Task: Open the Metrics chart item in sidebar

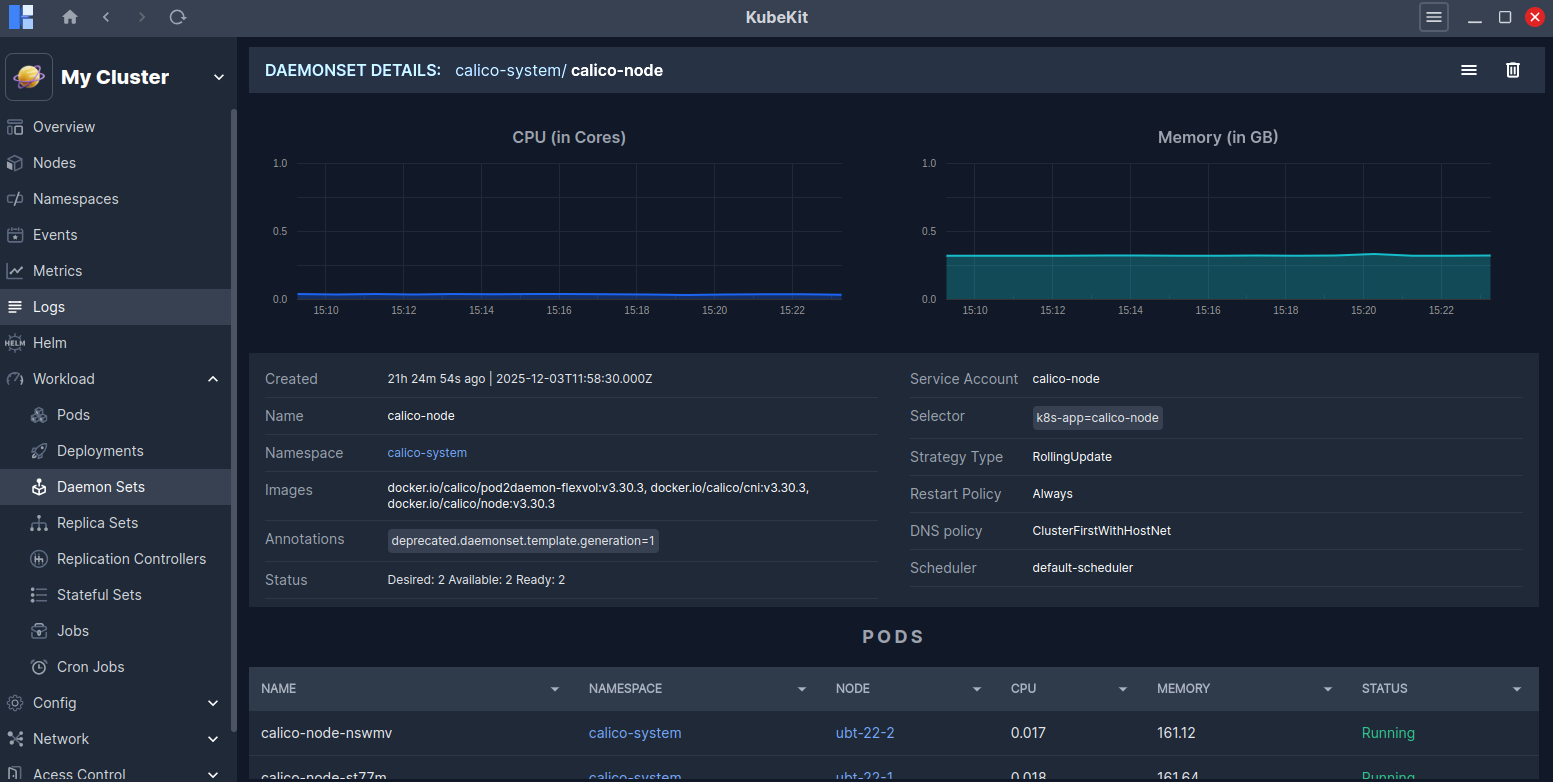Action: [x=57, y=271]
